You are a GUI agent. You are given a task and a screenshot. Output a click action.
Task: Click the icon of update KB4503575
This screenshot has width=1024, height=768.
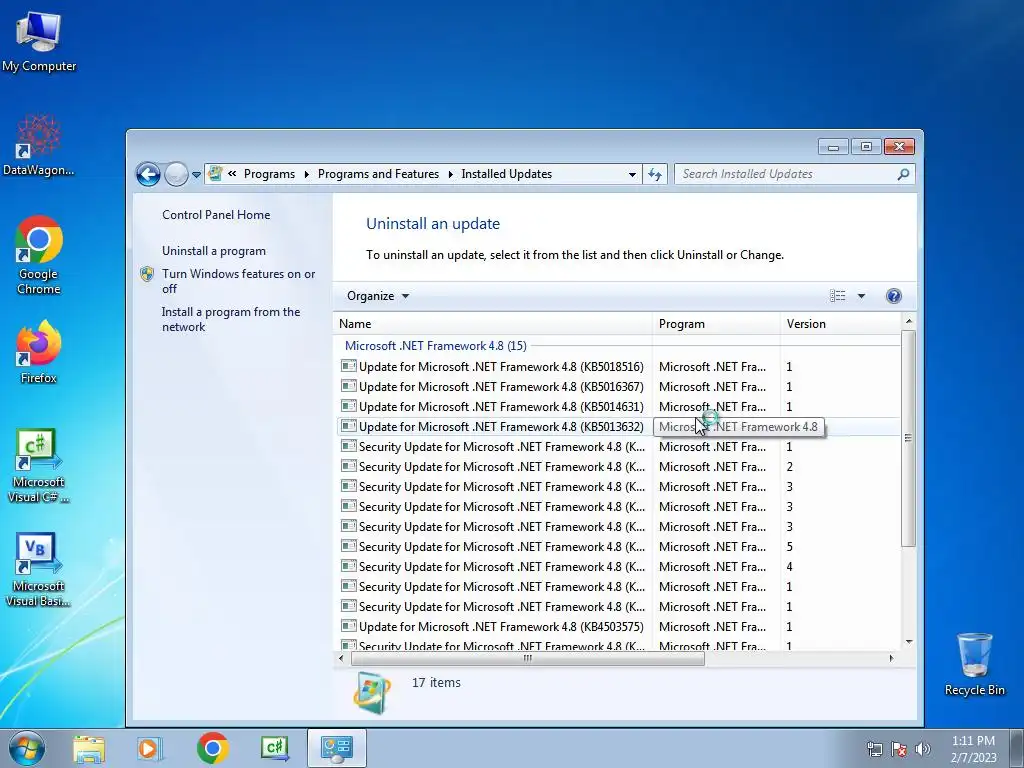(349, 626)
